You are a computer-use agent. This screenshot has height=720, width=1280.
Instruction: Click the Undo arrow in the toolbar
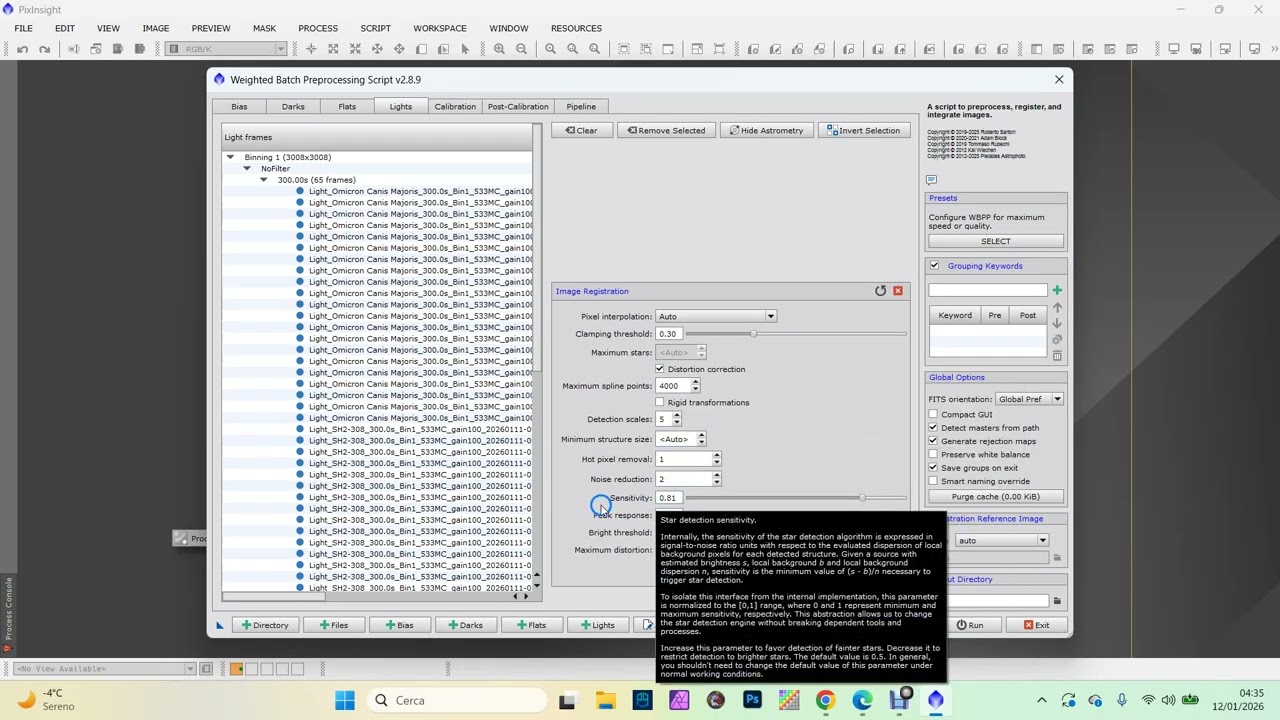(22, 49)
